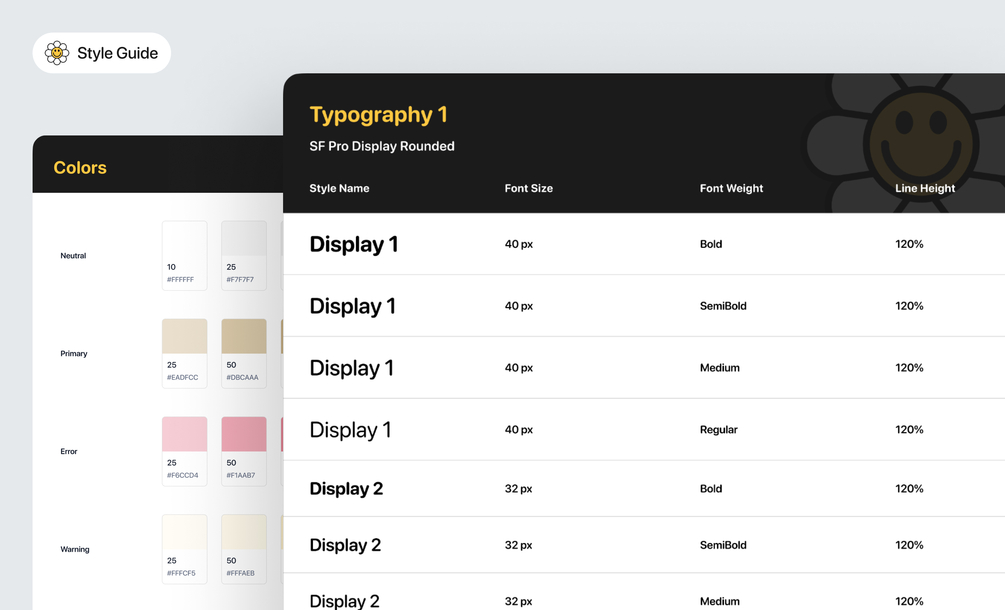
Task: Click the Style Name column header
Action: pyautogui.click(x=339, y=188)
